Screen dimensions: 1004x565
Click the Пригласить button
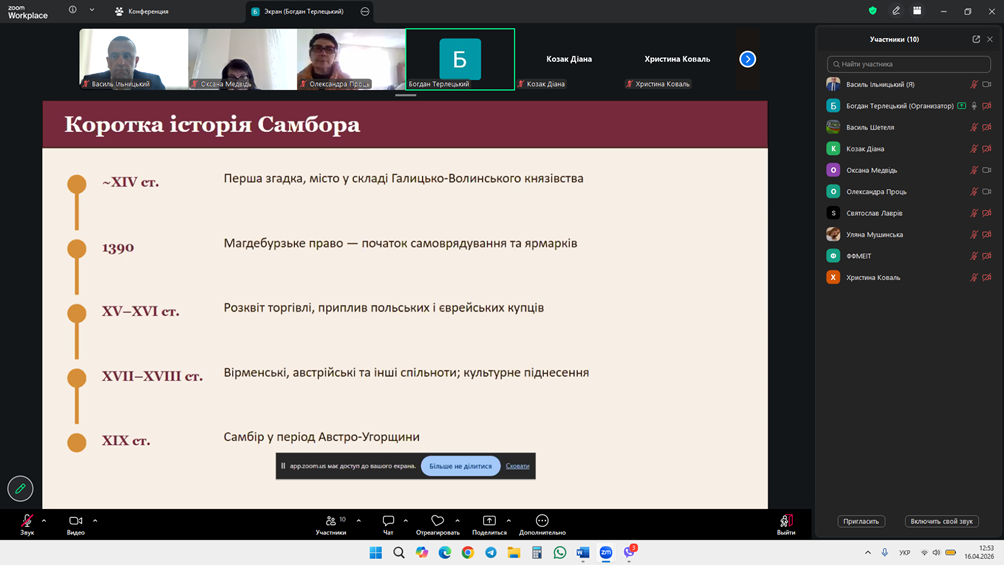[861, 521]
